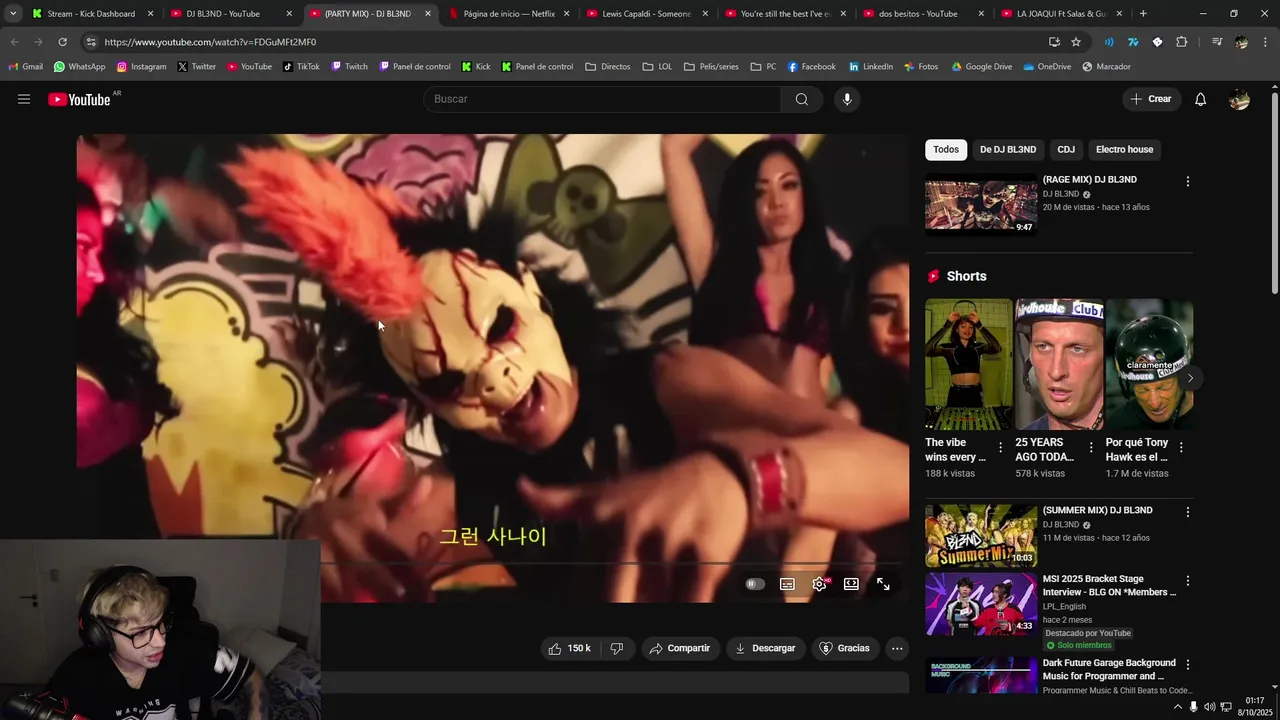Open the (SUMMER MIX) DJ BL3ND title link
The image size is (1280, 720).
click(1098, 510)
